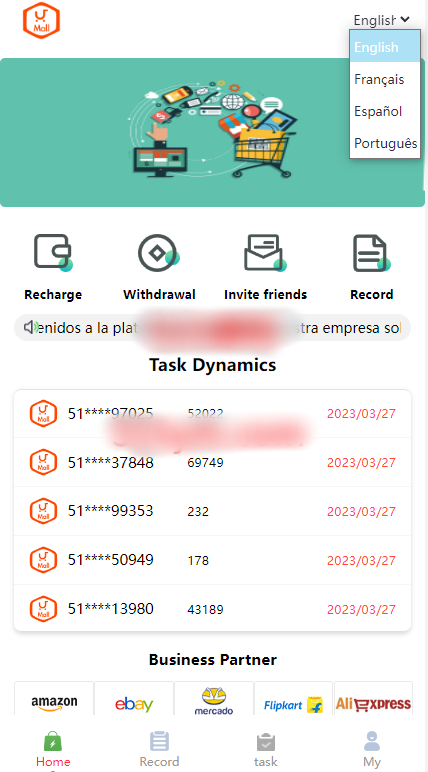Click the announcement speaker icon

(31, 327)
